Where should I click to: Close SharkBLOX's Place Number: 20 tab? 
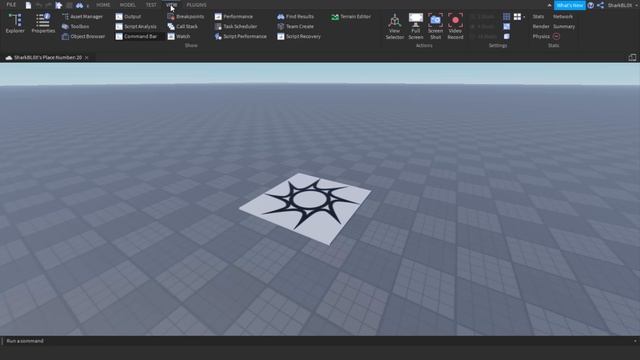coord(87,58)
